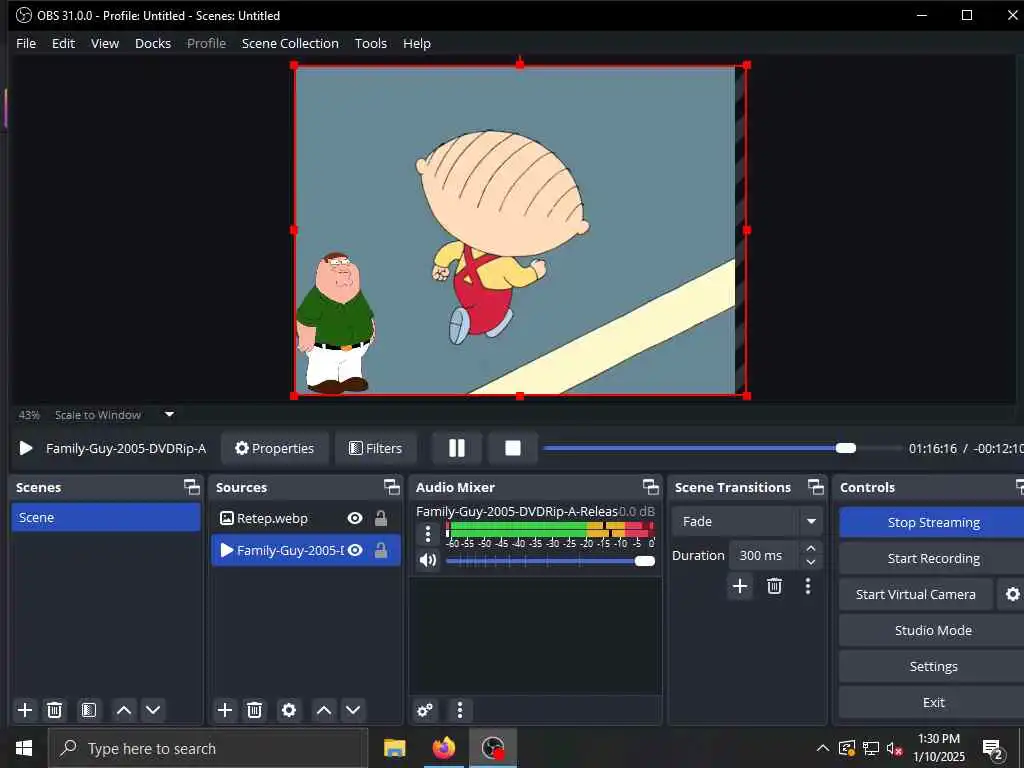The width and height of the screenshot is (1024, 768).
Task: Open the Fade transition dropdown
Action: 747,521
